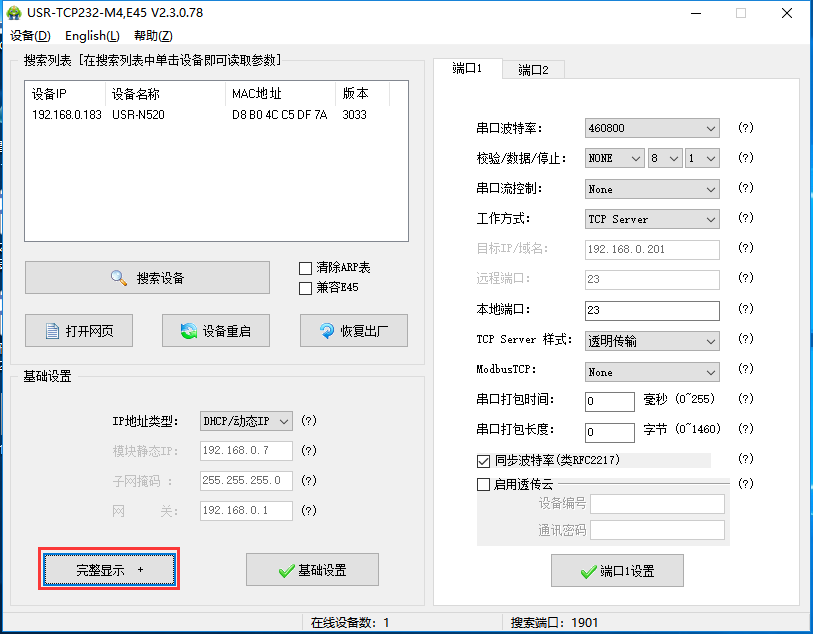Enable 启用透传云 option
Viewport: 813px width, 634px height.
483,483
